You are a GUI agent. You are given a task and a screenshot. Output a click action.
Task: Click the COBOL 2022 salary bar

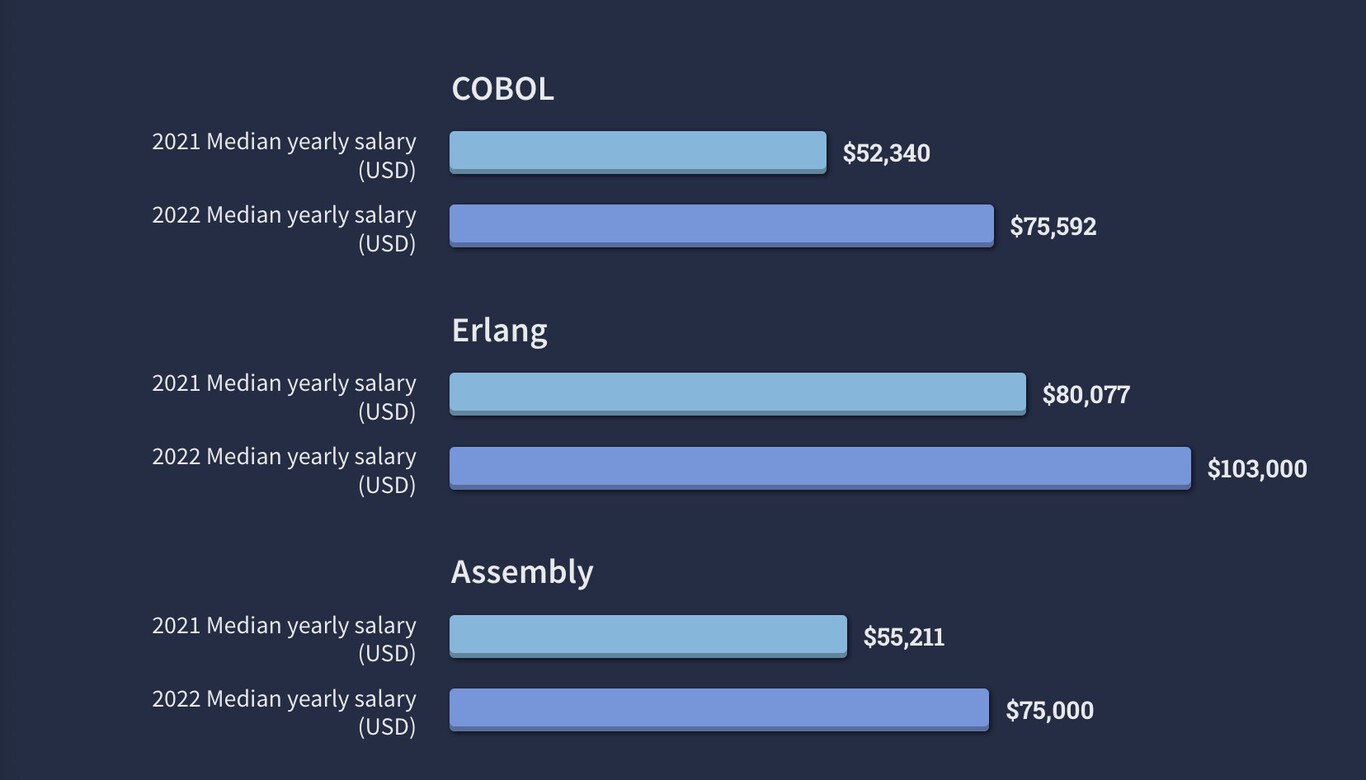(x=722, y=226)
